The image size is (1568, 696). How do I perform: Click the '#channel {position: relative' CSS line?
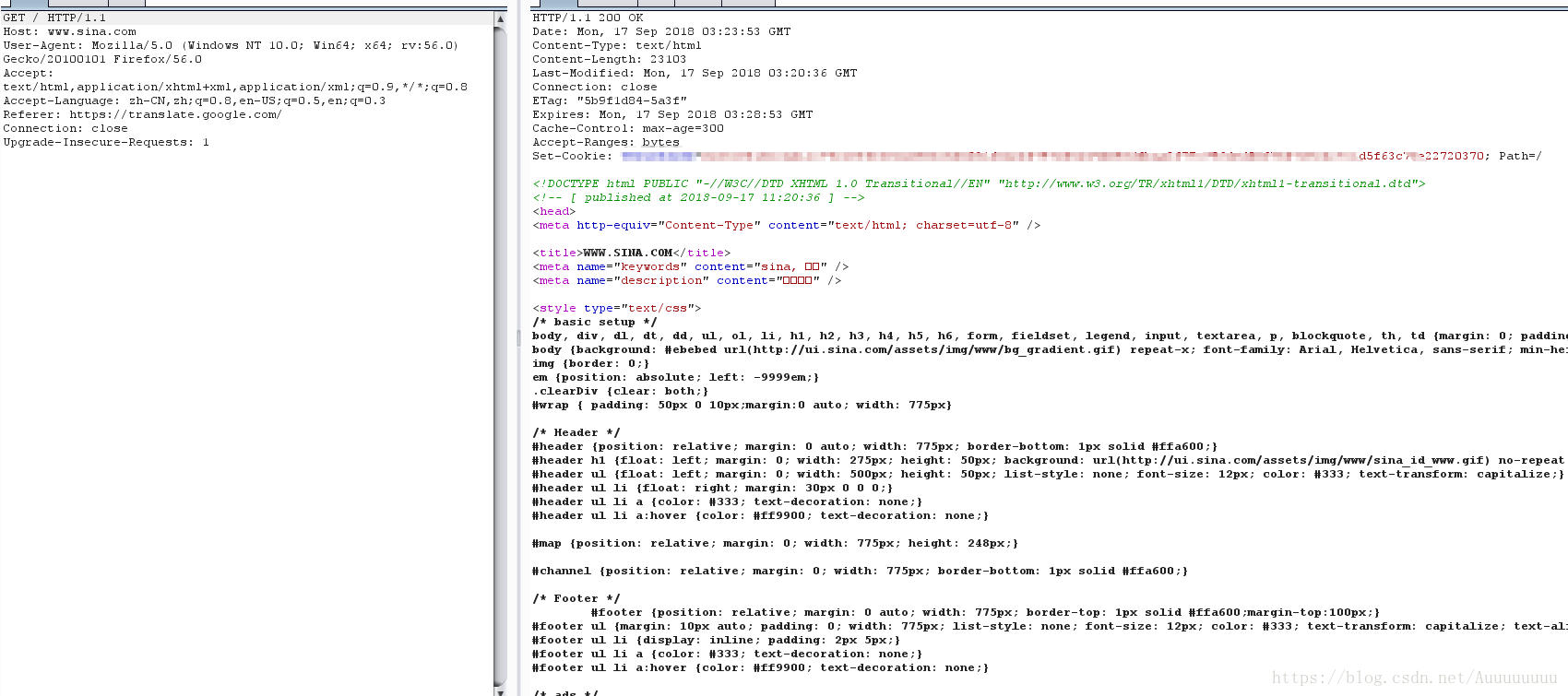point(860,571)
